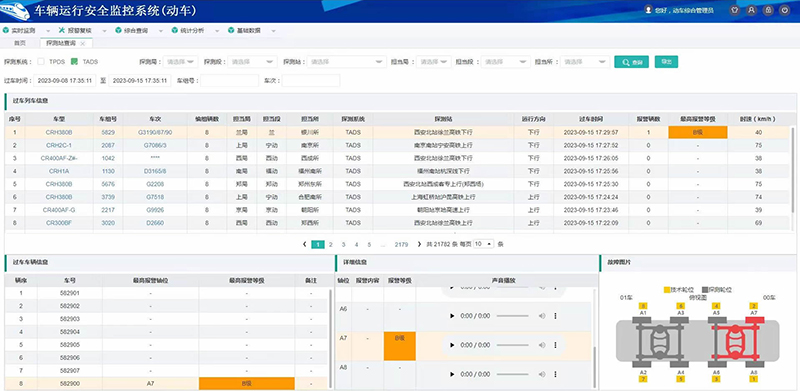The height and width of the screenshot is (391, 800).
Task: Open the 探测站 dropdown
Action: [347, 62]
